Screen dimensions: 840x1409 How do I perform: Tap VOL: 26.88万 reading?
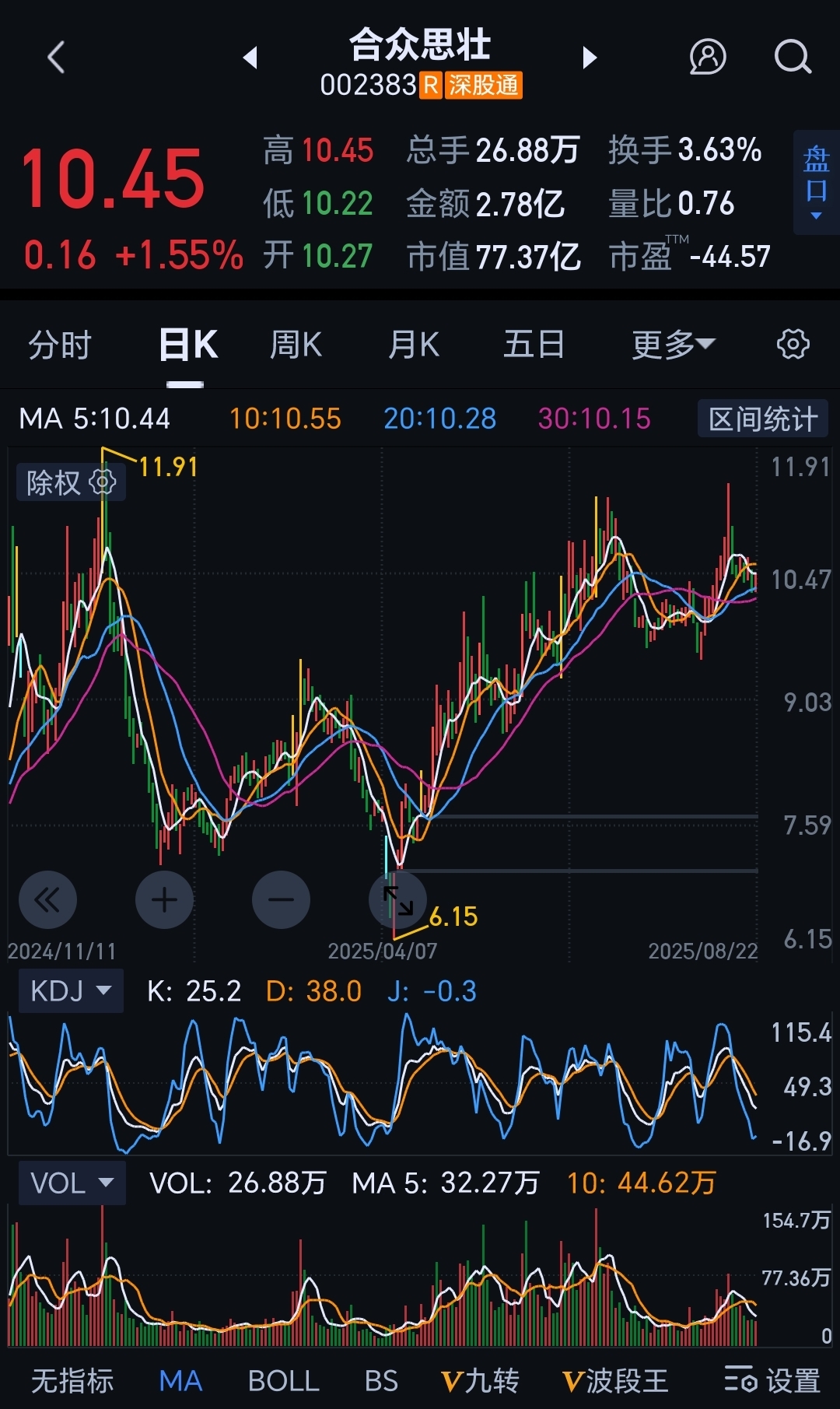pyautogui.click(x=238, y=1183)
